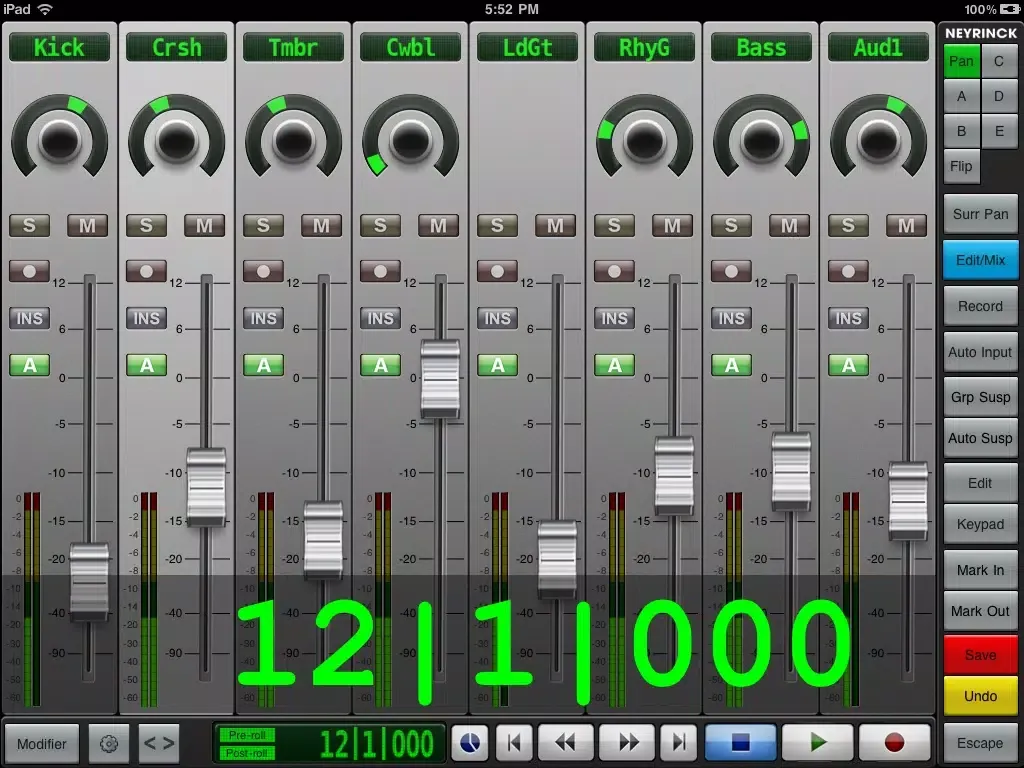Tap the Cwbl pan knob
This screenshot has width=1024, height=768.
(x=410, y=139)
